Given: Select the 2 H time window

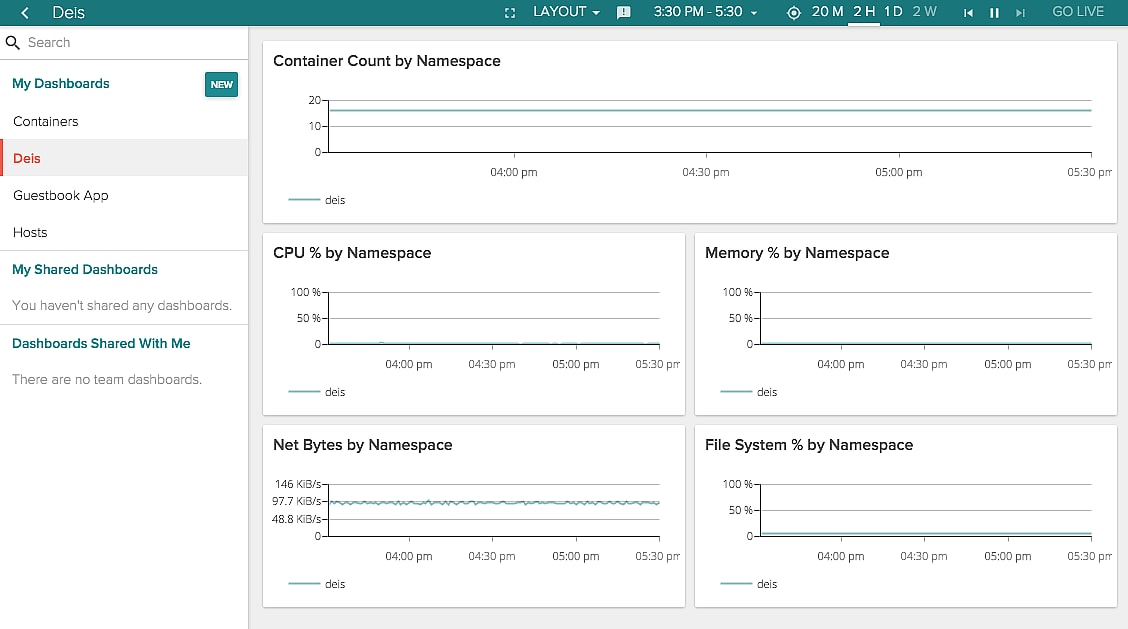Looking at the screenshot, I should (x=864, y=12).
